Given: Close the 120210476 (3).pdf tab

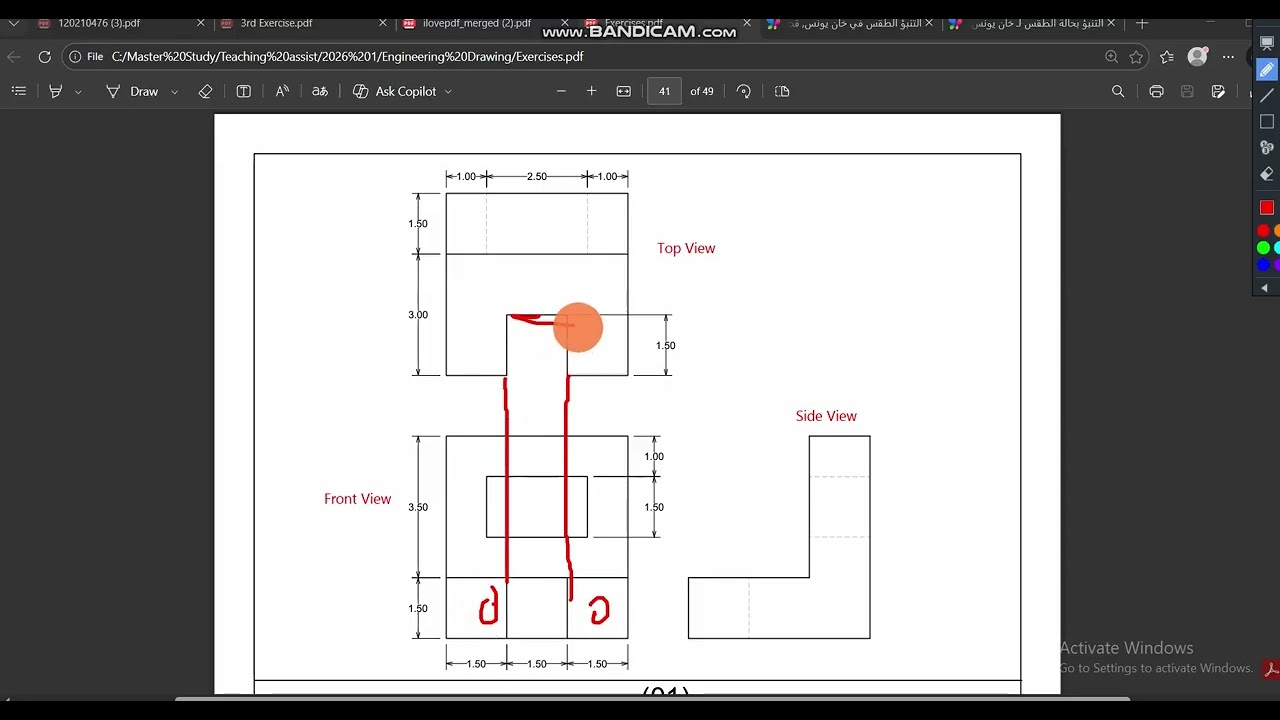Looking at the screenshot, I should 200,23.
